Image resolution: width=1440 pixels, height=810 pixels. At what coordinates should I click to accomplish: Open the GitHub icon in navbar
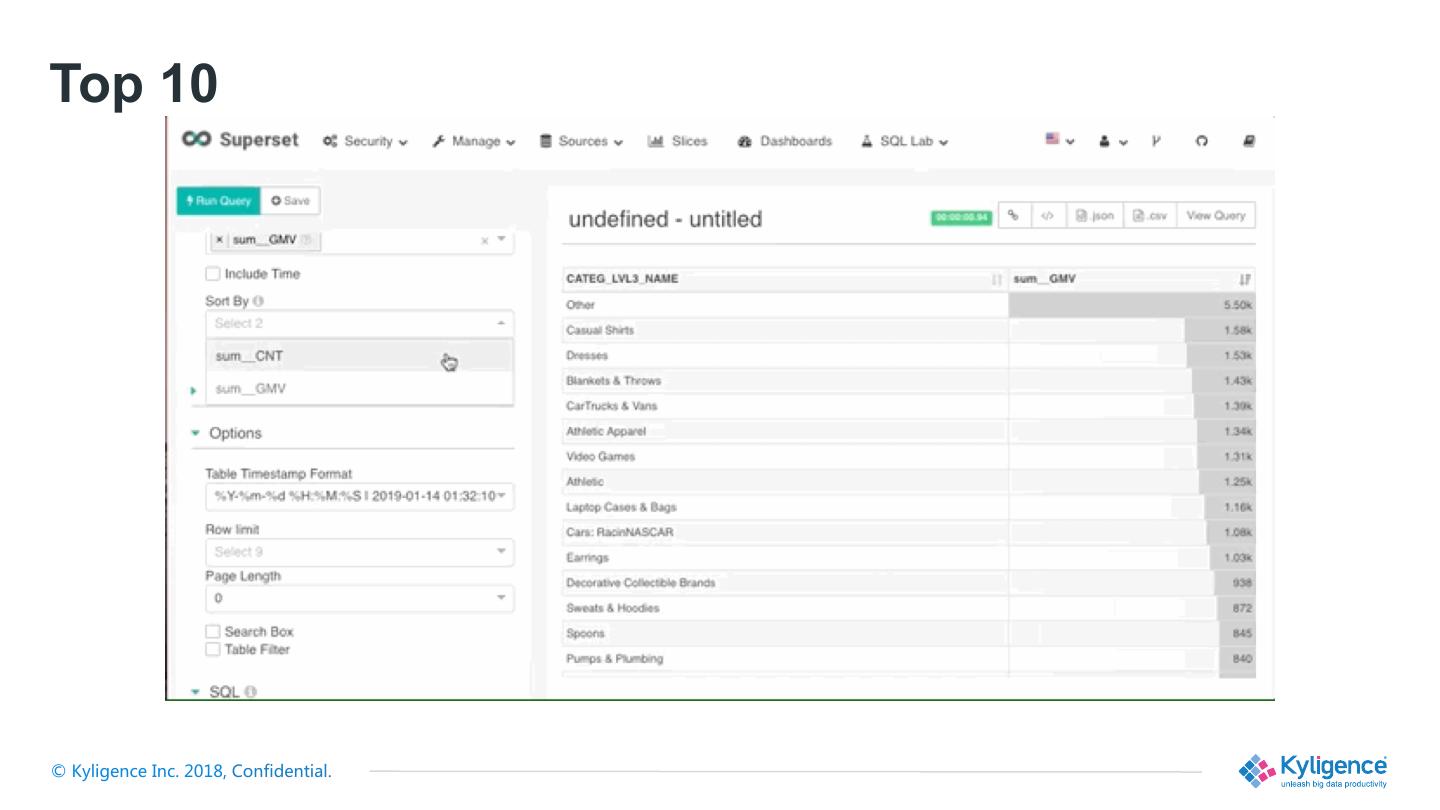1201,141
